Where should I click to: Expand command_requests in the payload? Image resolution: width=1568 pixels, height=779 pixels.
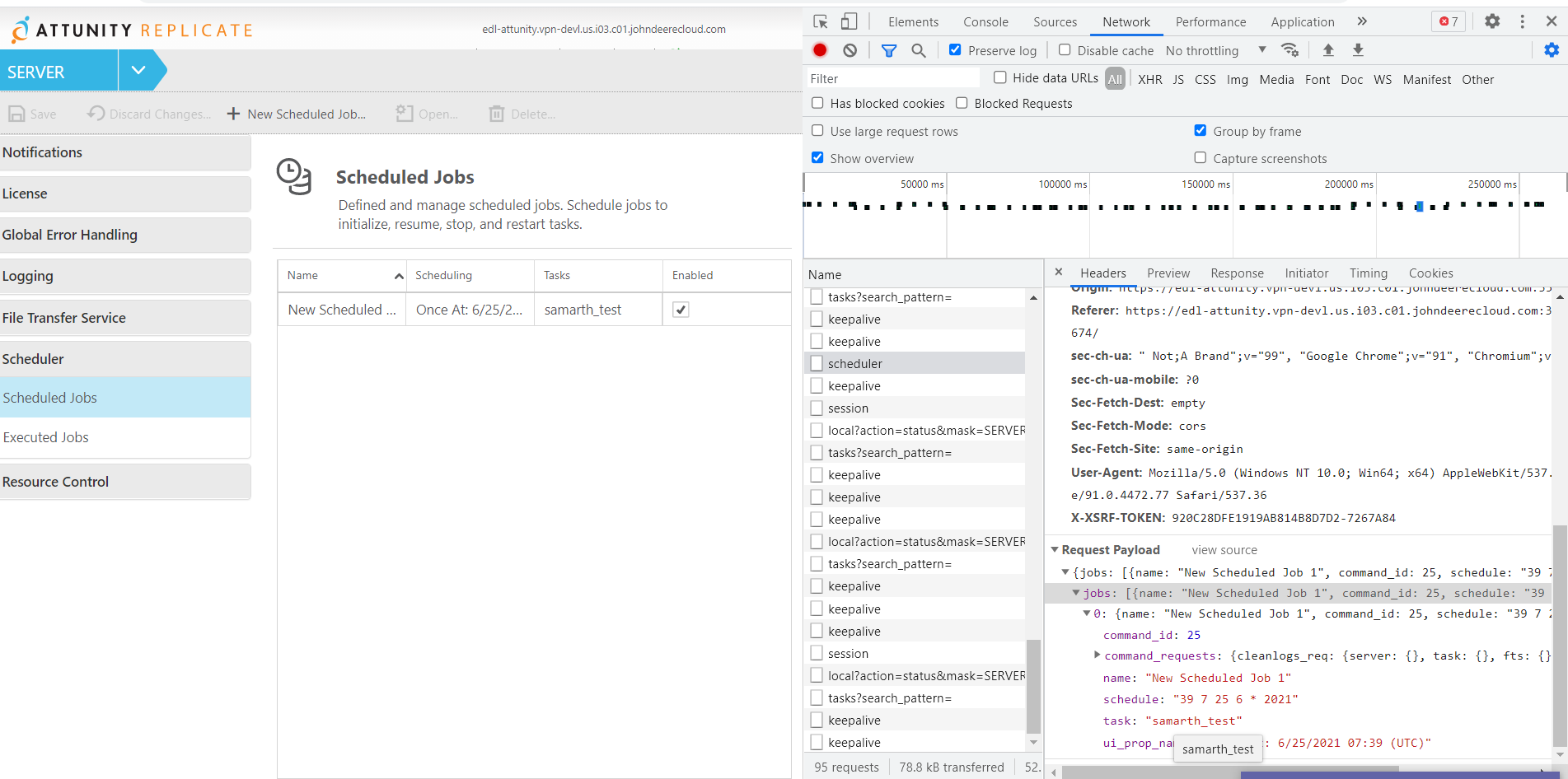(x=1097, y=655)
